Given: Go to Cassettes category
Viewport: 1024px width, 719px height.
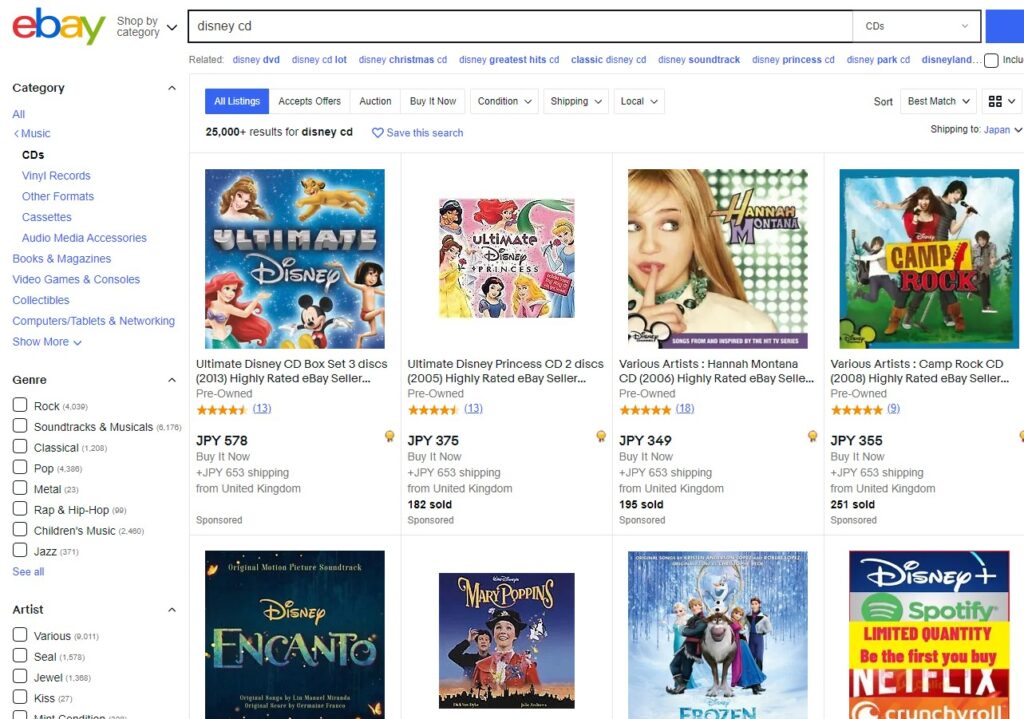Looking at the screenshot, I should [46, 217].
